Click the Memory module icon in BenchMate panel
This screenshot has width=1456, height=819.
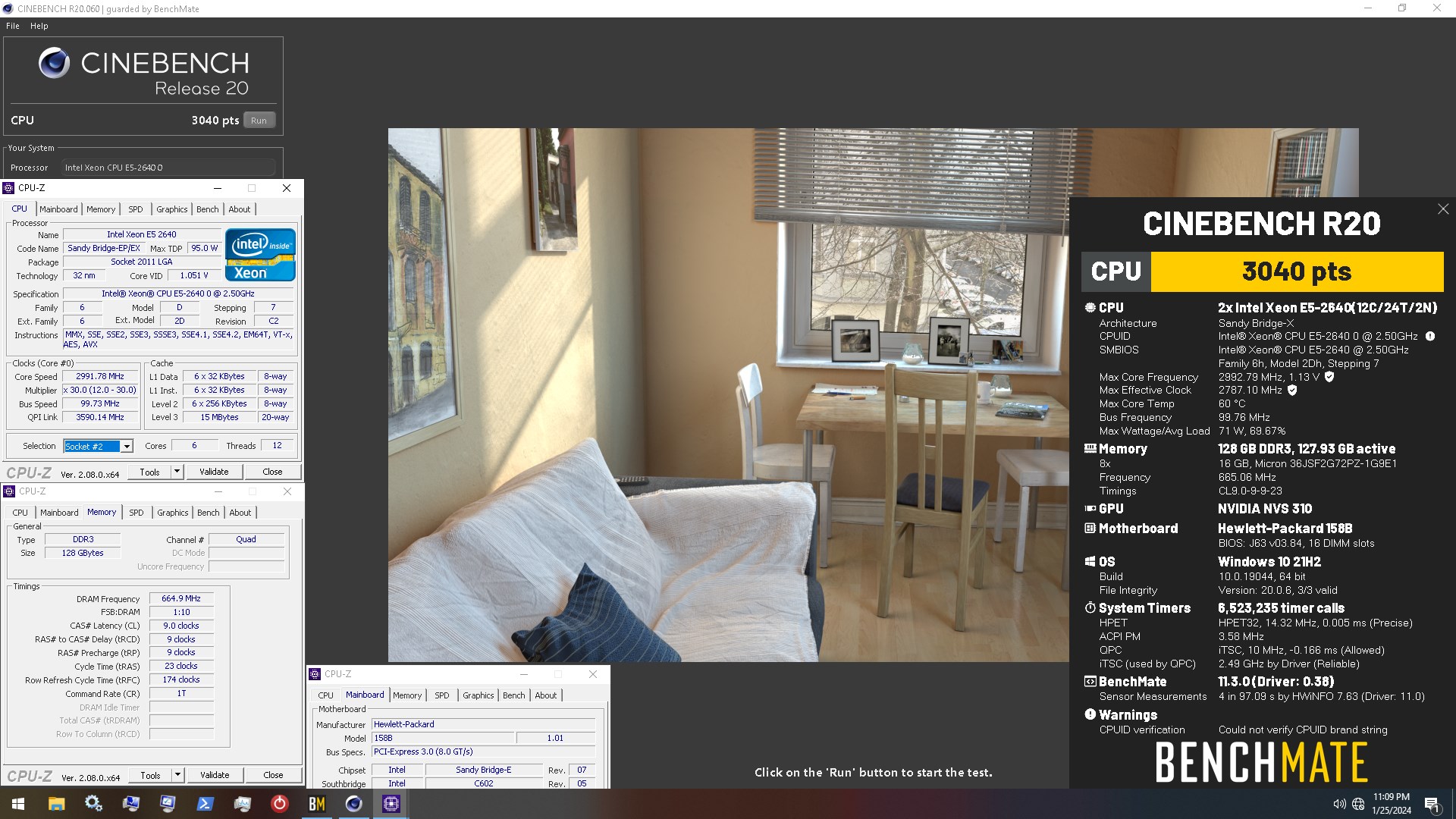1090,449
